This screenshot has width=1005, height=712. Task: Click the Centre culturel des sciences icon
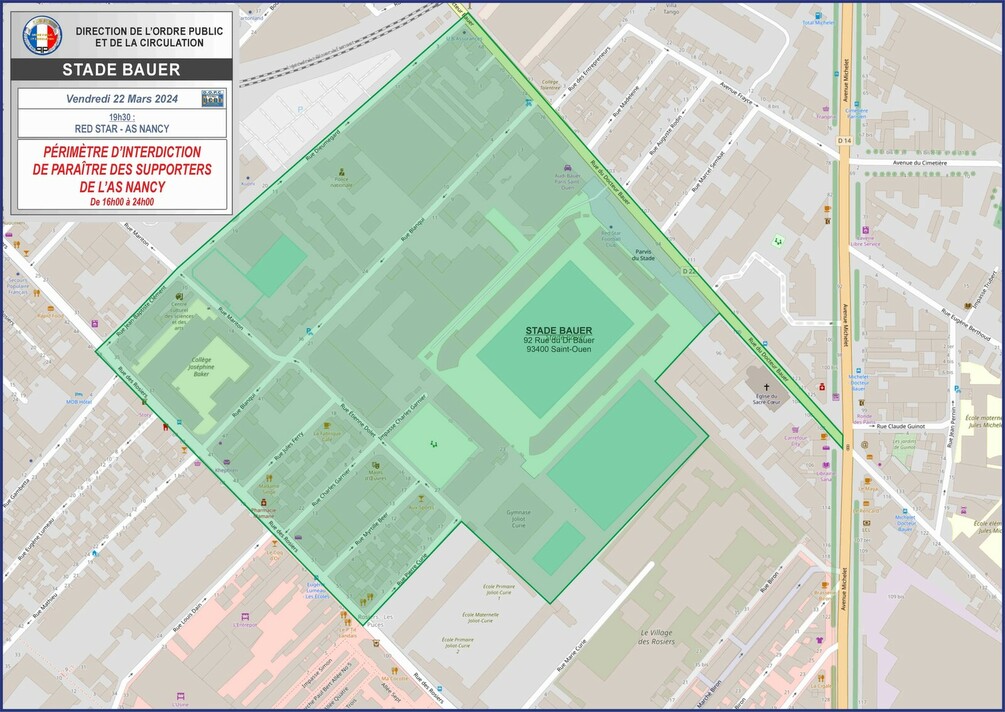179,296
